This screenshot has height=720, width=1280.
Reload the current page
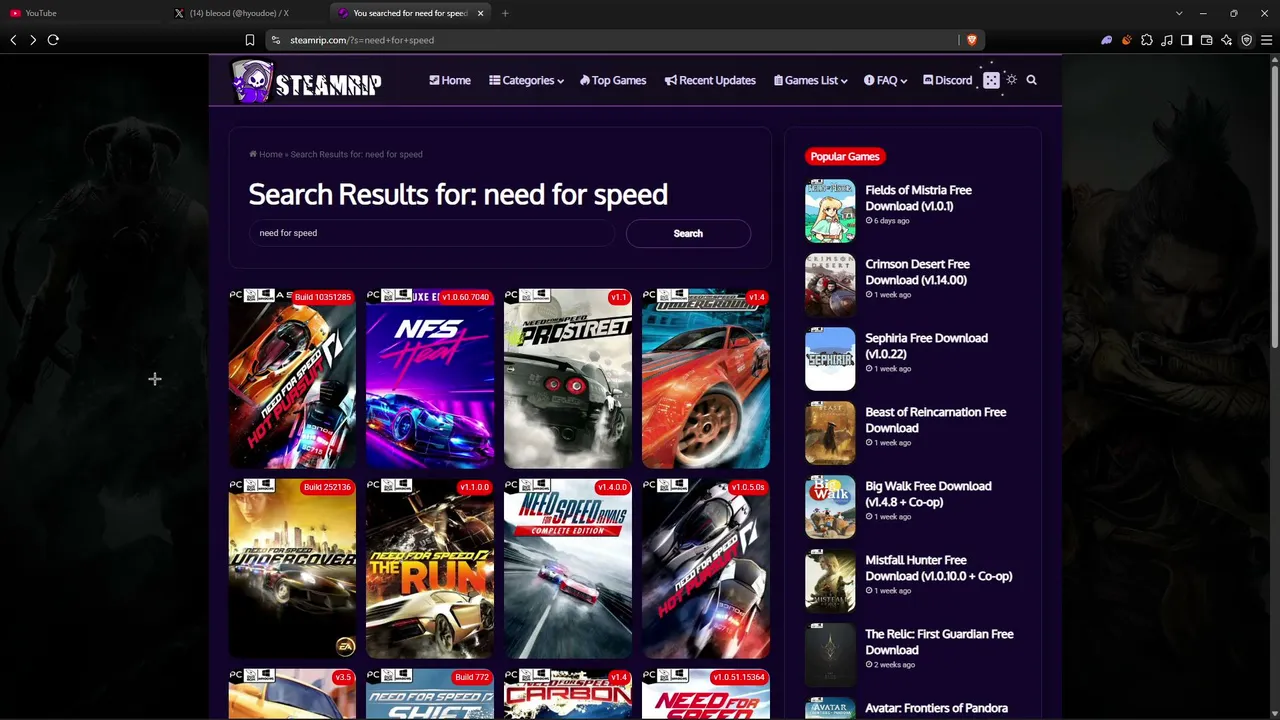point(53,40)
